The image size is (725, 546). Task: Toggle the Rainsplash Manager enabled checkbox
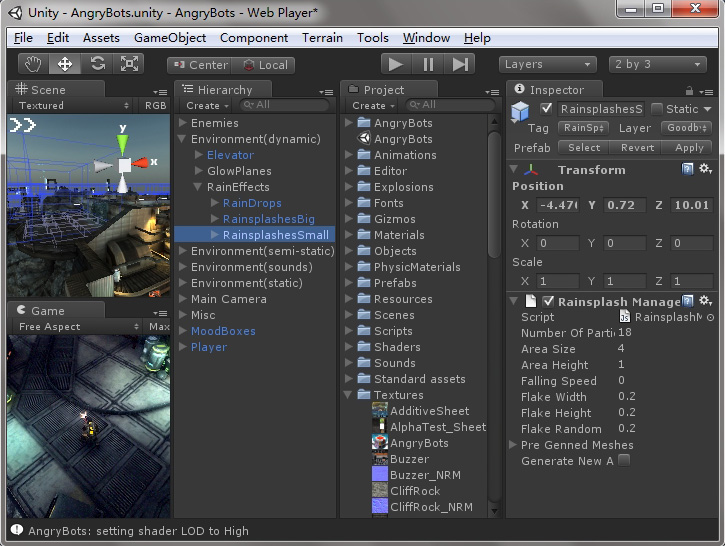coord(548,301)
